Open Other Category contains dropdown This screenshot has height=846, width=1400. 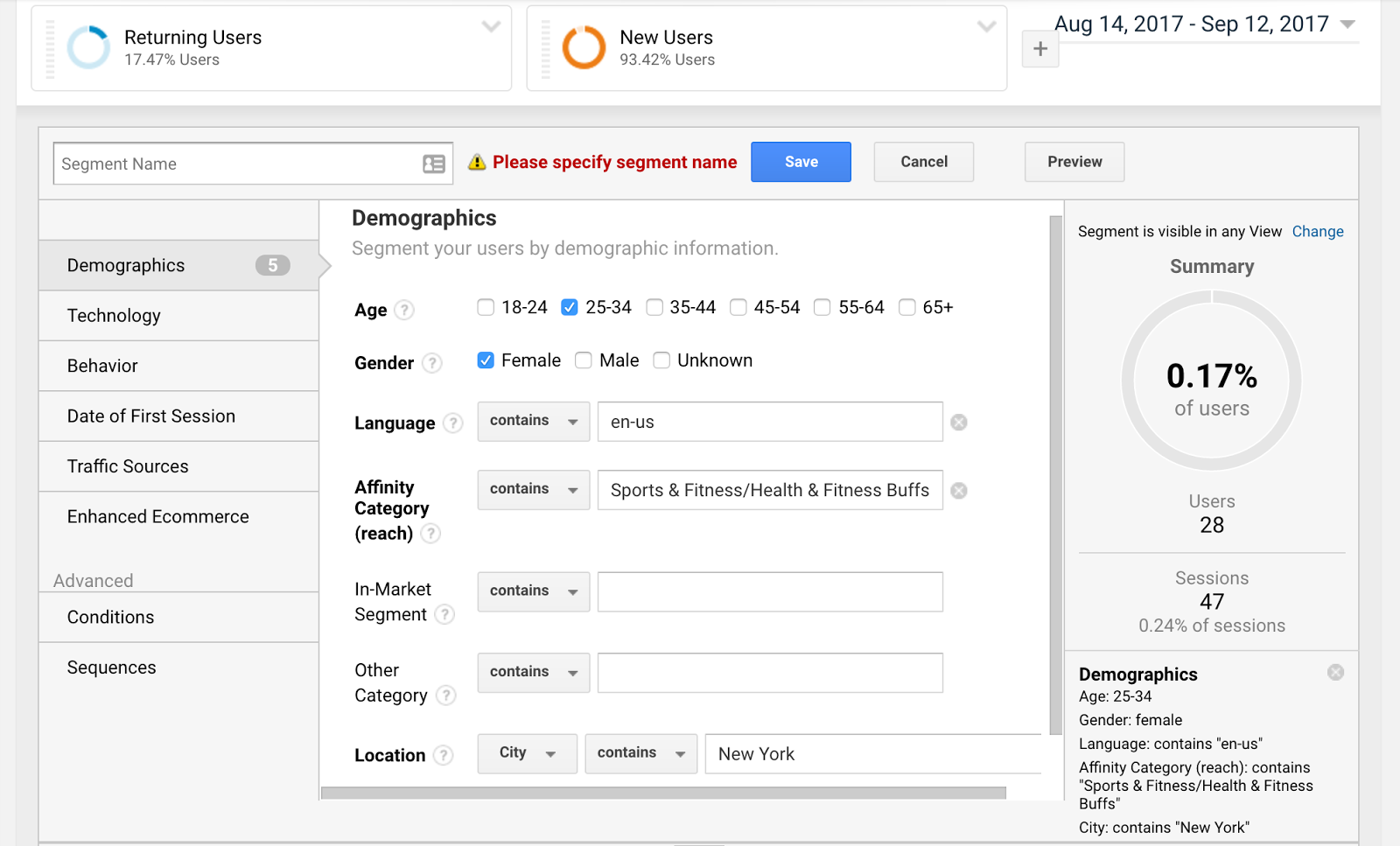point(534,673)
